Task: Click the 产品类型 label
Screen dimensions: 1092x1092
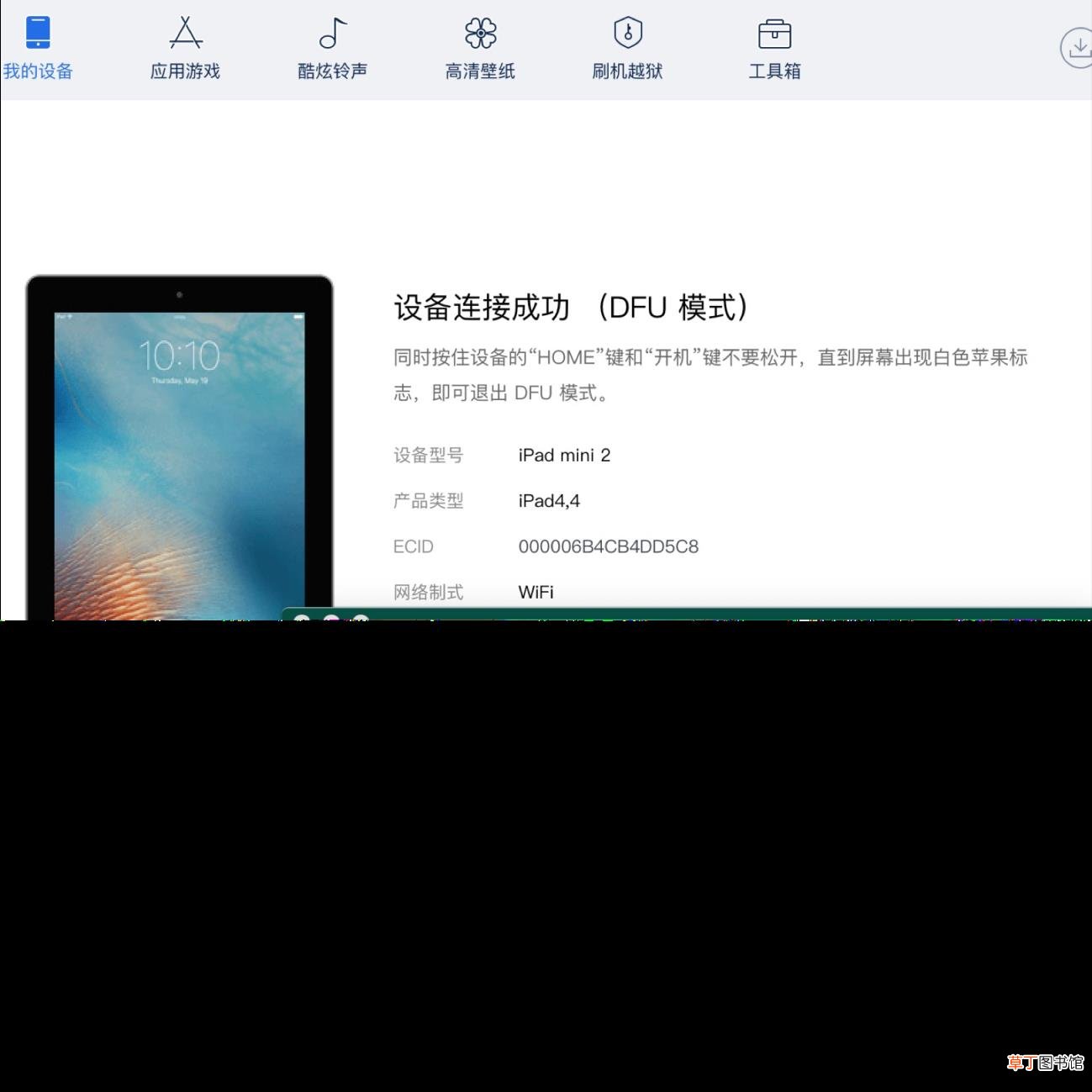Action: tap(429, 501)
